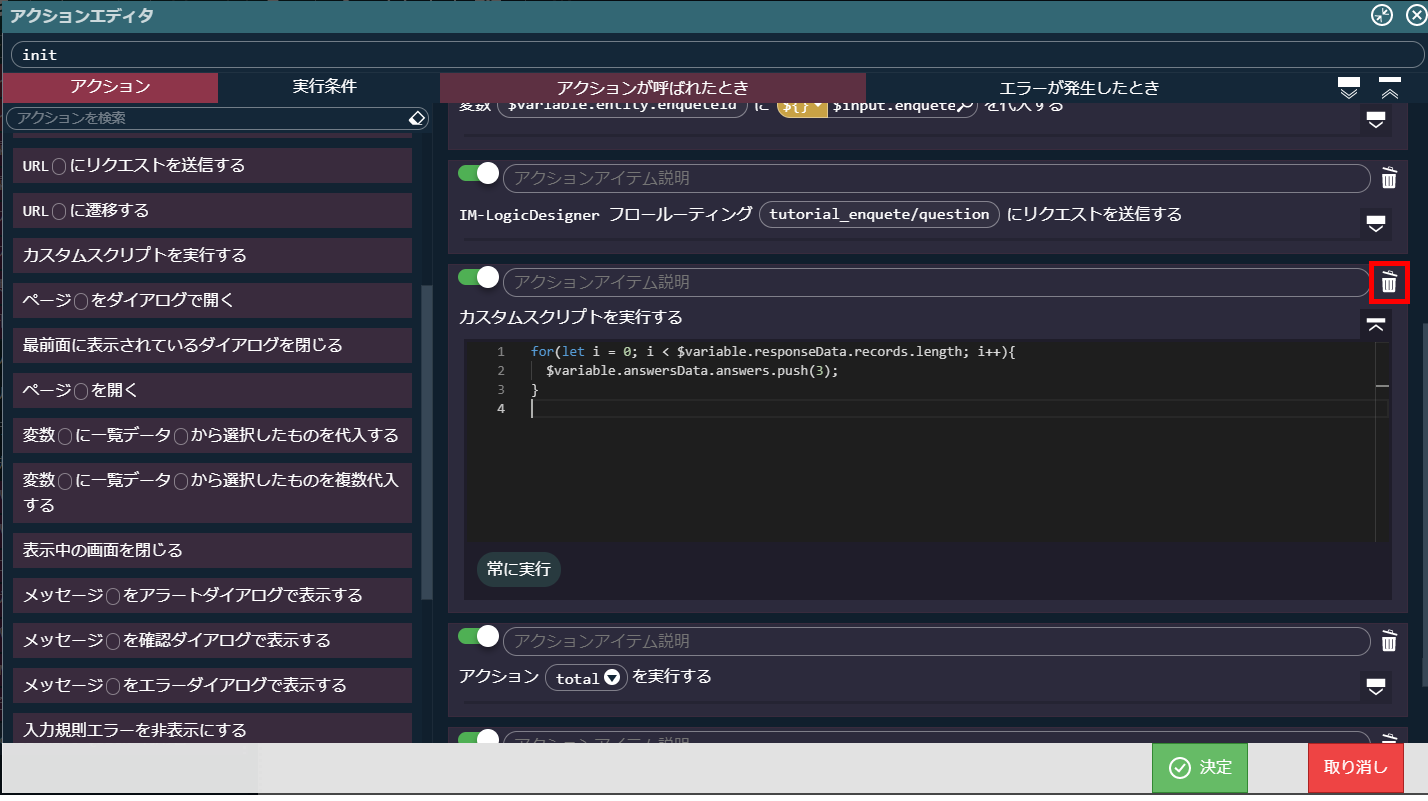
Task: Select '変数に一覧データから選択したものを代入する' action
Action: (213, 435)
